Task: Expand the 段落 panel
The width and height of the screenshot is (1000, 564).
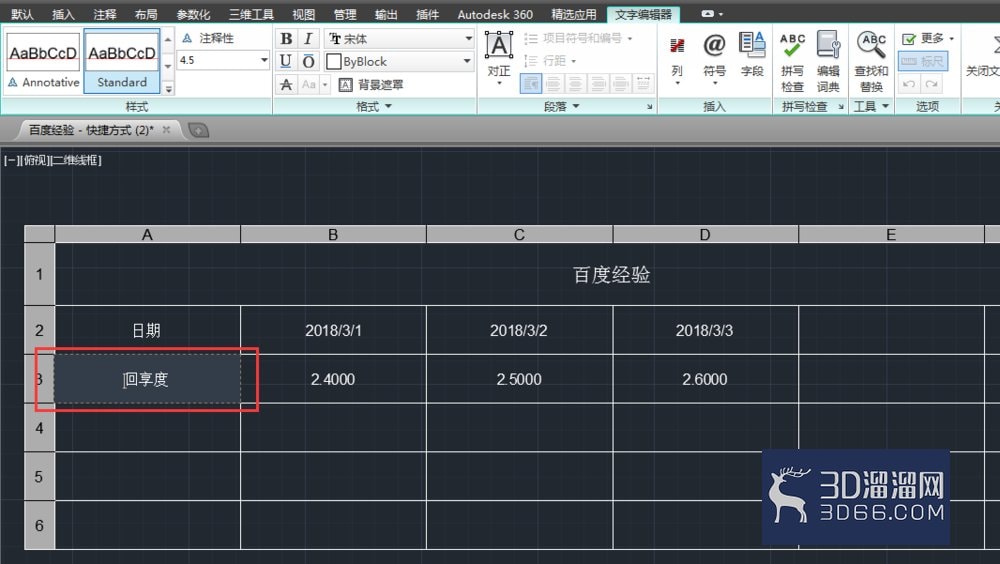Action: point(562,107)
